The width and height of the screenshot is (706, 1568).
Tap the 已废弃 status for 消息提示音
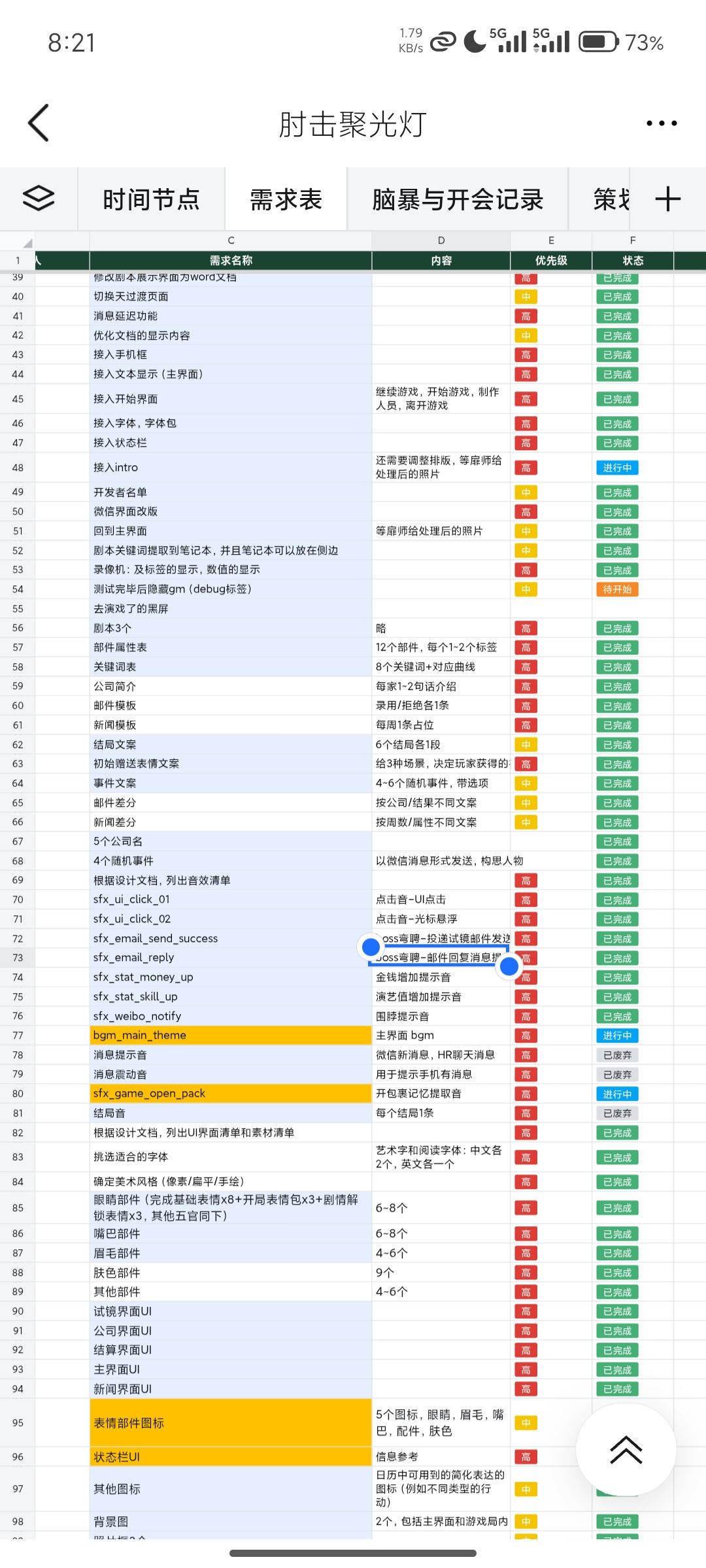coord(617,1055)
